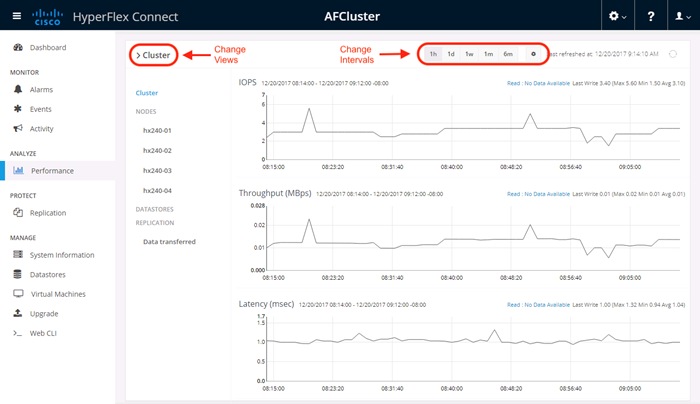Image resolution: width=700 pixels, height=404 pixels.
Task: Click the Throughput (MBps) chart line
Action: (473, 239)
